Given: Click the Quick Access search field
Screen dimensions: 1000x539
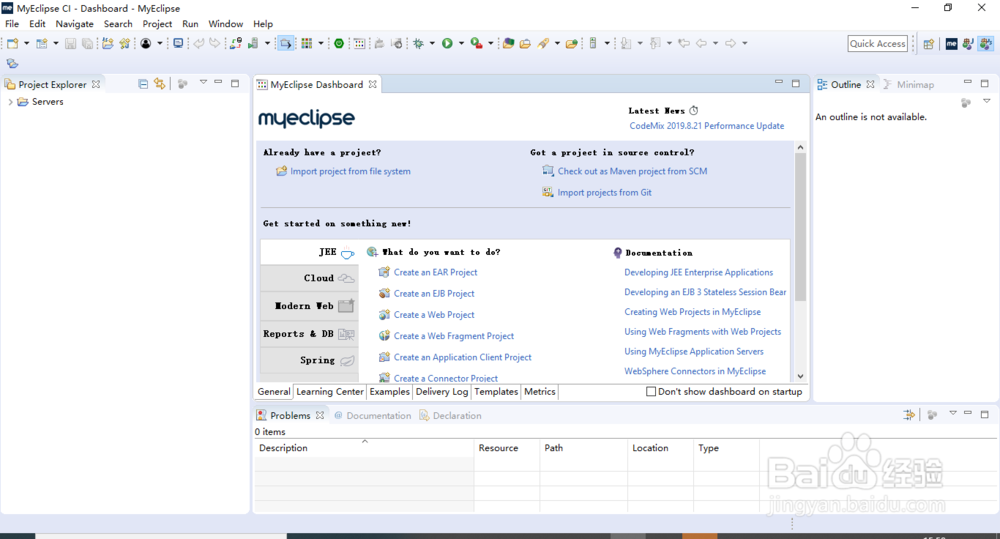Looking at the screenshot, I should pos(878,43).
